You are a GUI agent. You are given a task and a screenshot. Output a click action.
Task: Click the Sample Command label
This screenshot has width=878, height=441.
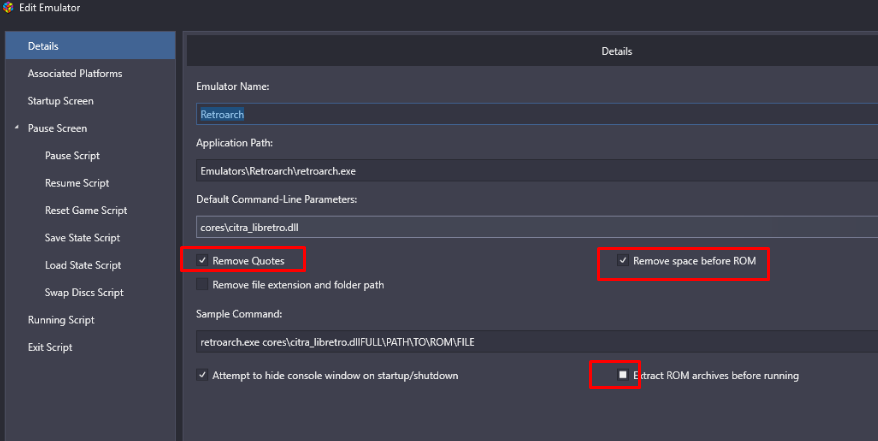point(239,314)
